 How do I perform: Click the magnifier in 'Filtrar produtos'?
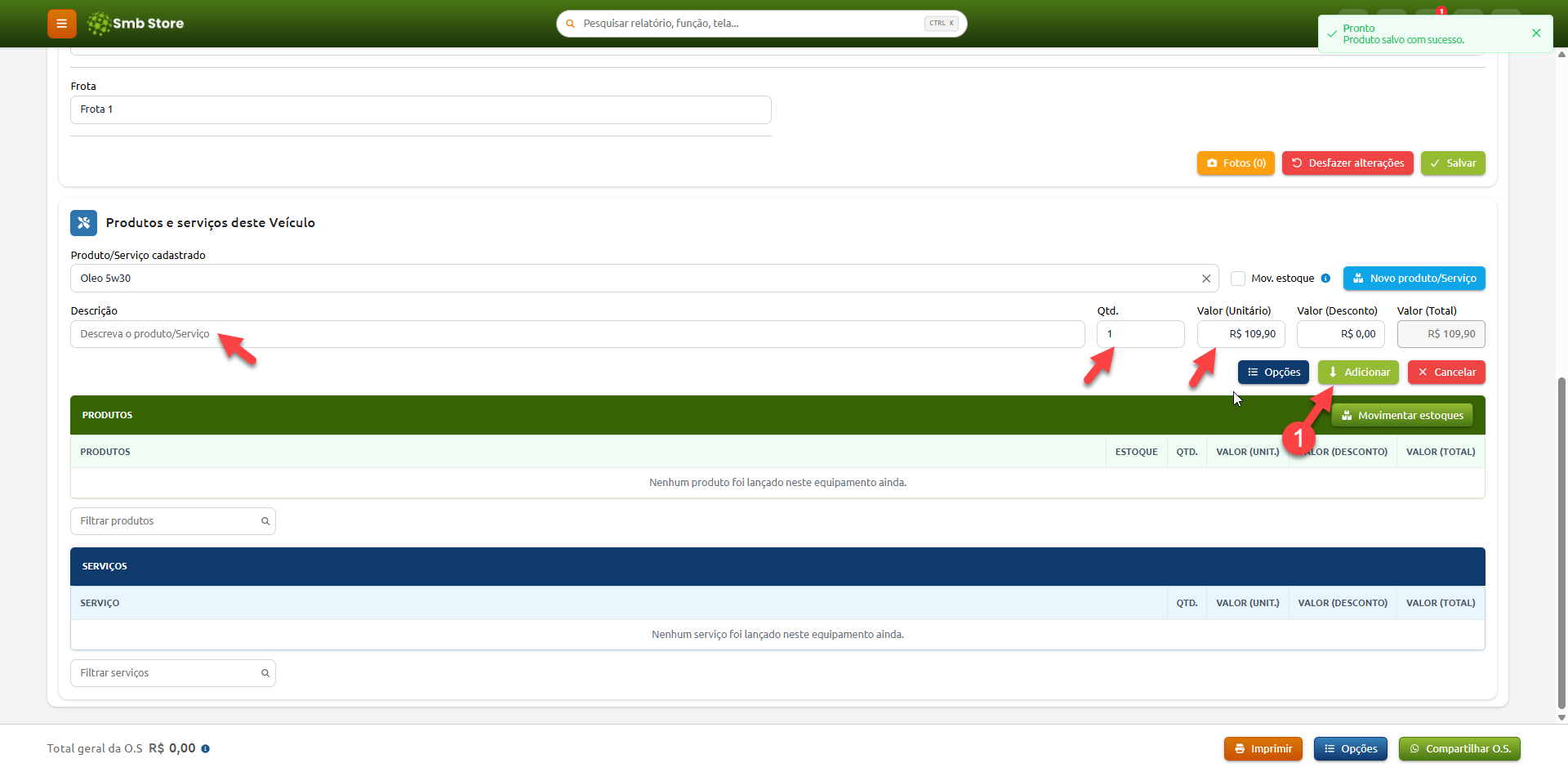[265, 521]
